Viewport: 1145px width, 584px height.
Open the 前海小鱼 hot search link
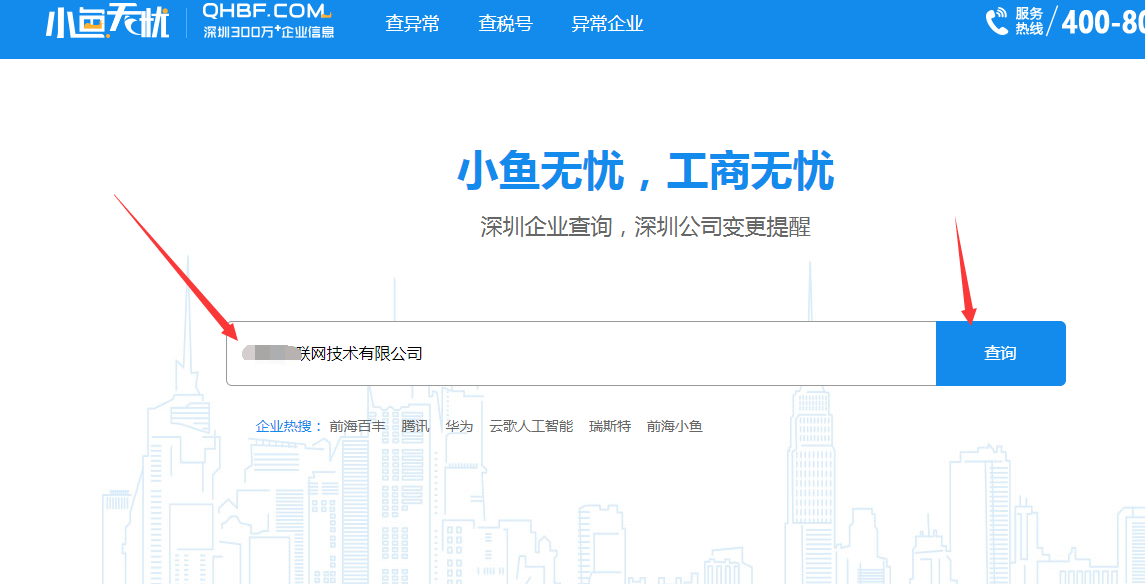click(674, 426)
